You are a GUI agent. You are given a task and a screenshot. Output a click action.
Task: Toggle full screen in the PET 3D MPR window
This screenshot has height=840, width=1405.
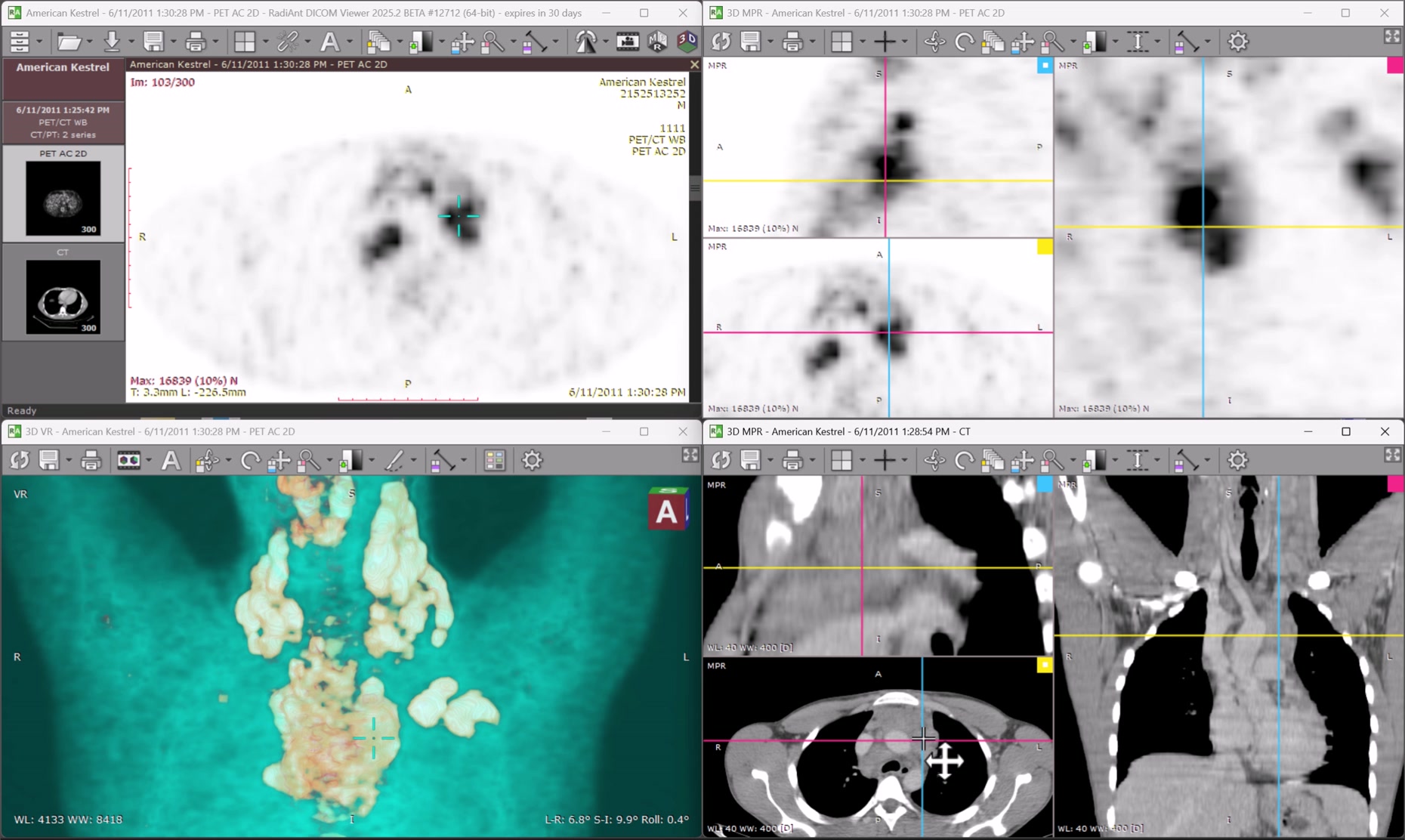click(1392, 36)
